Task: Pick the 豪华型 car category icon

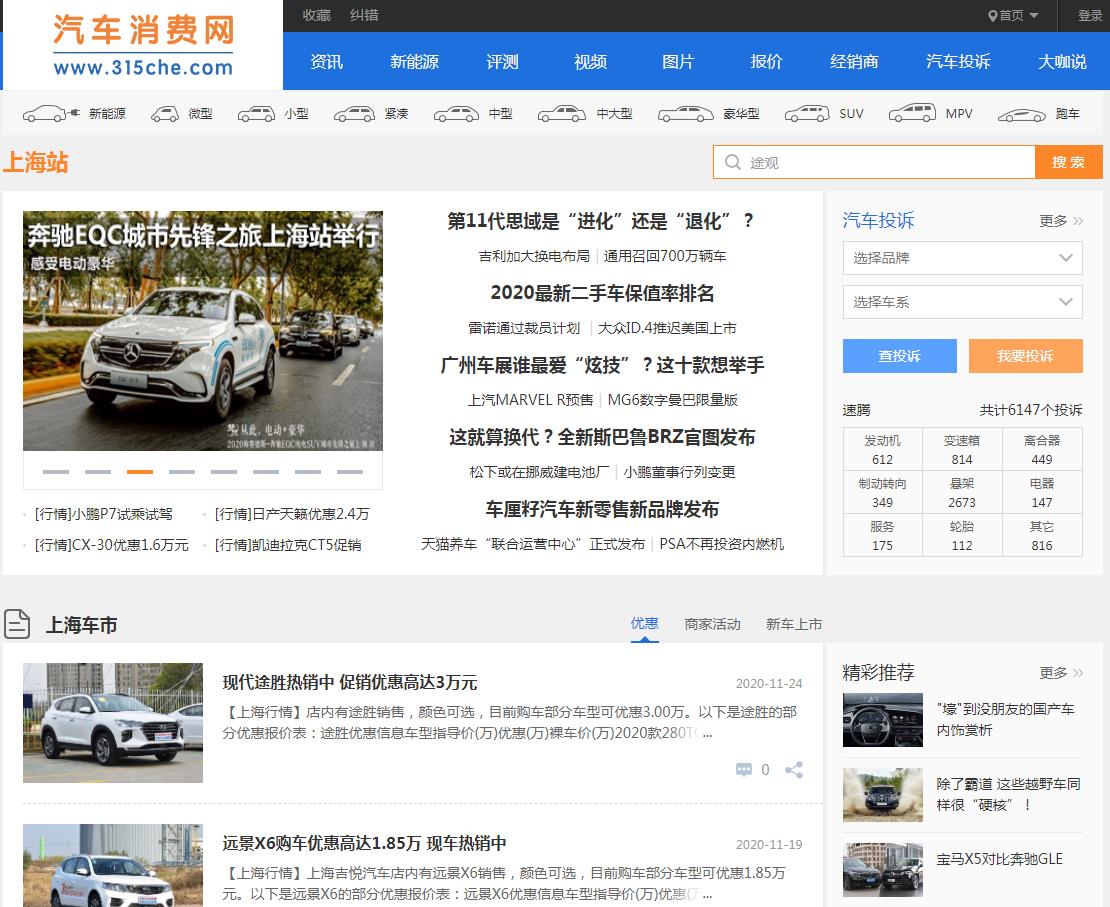Action: [686, 113]
